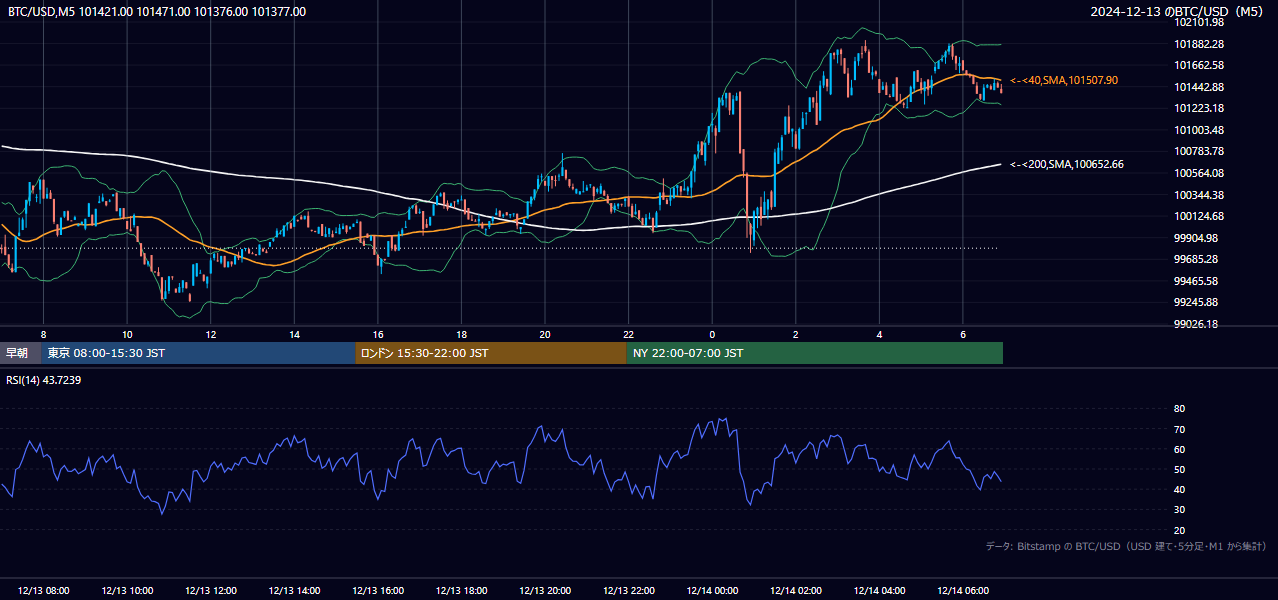The height and width of the screenshot is (600, 1278).
Task: Select the 早朝 session segment
Action: [x=20, y=353]
